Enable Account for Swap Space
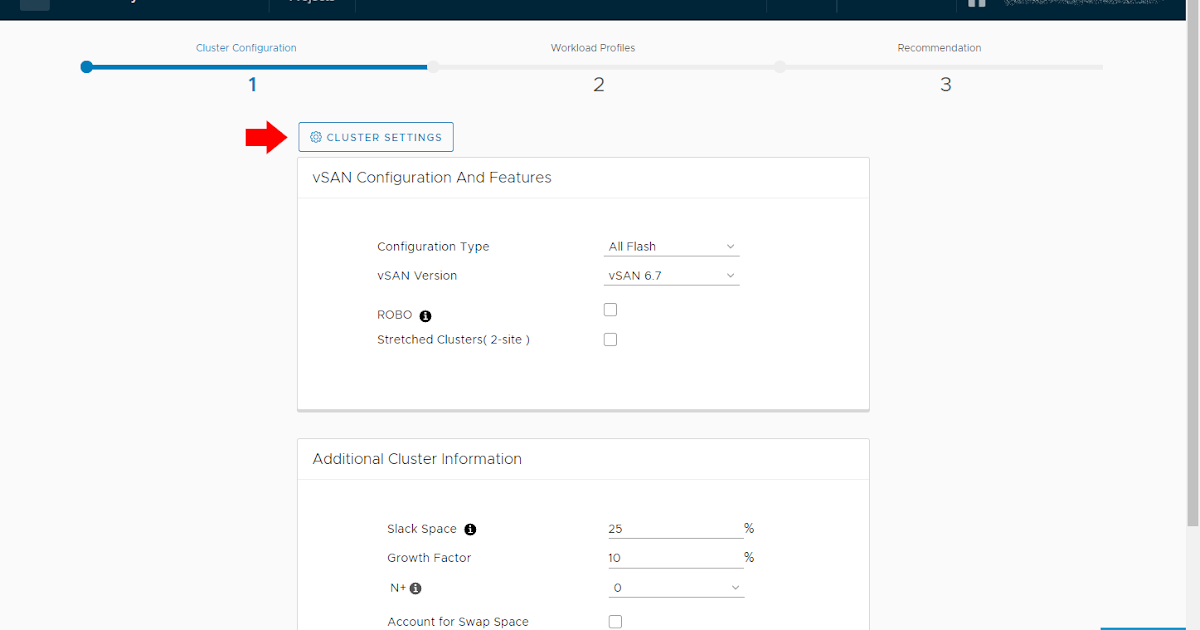 tap(615, 621)
